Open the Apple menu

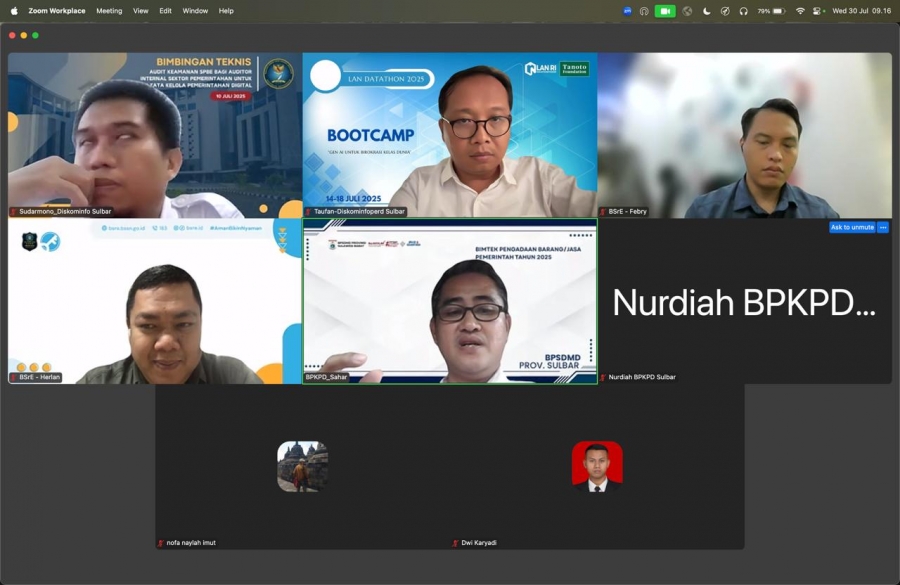[x=14, y=11]
